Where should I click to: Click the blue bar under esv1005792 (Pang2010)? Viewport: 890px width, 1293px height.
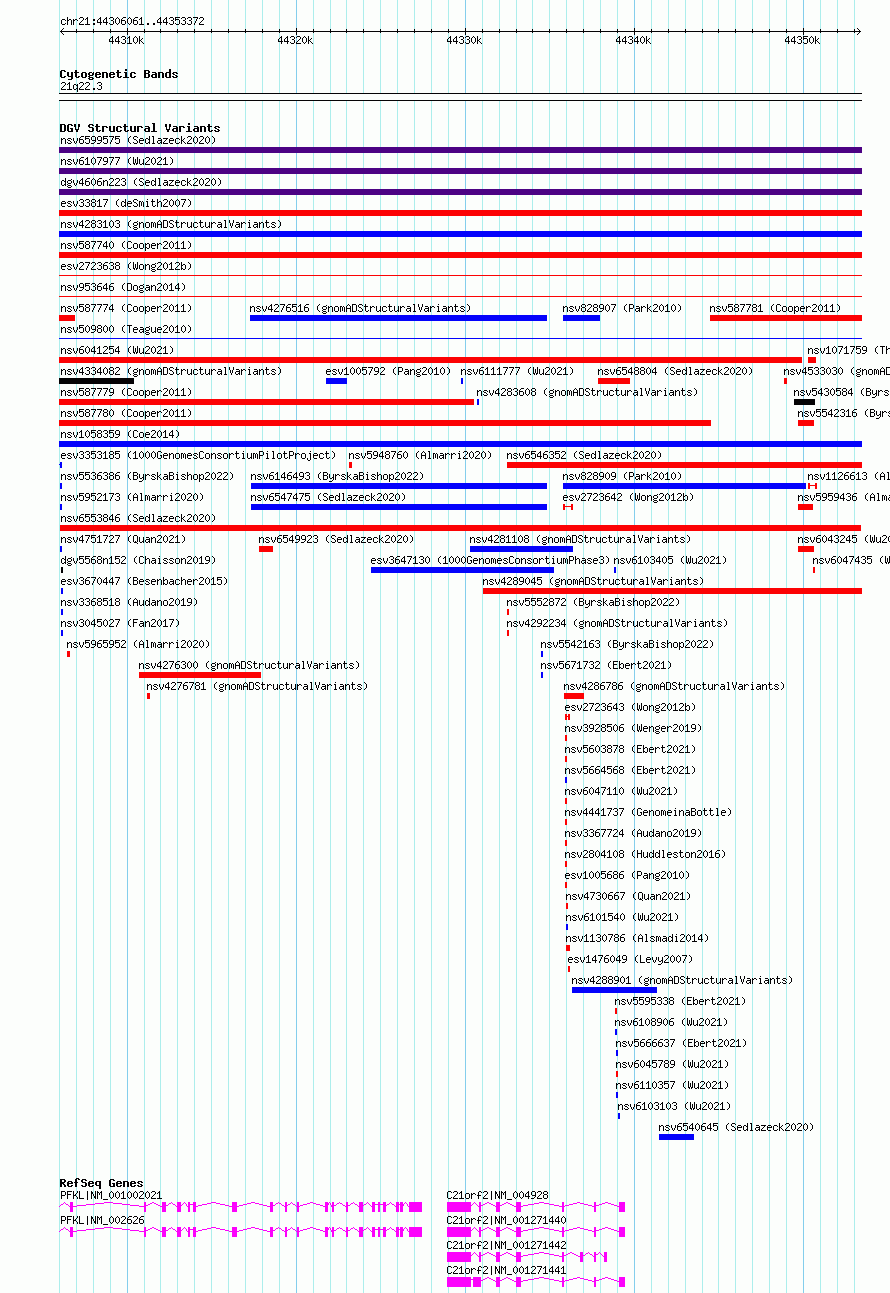(336, 381)
